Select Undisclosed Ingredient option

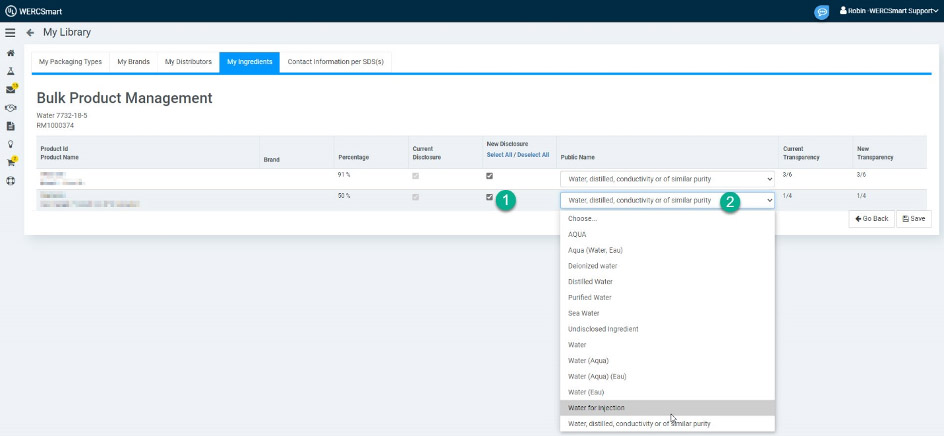[667, 329]
